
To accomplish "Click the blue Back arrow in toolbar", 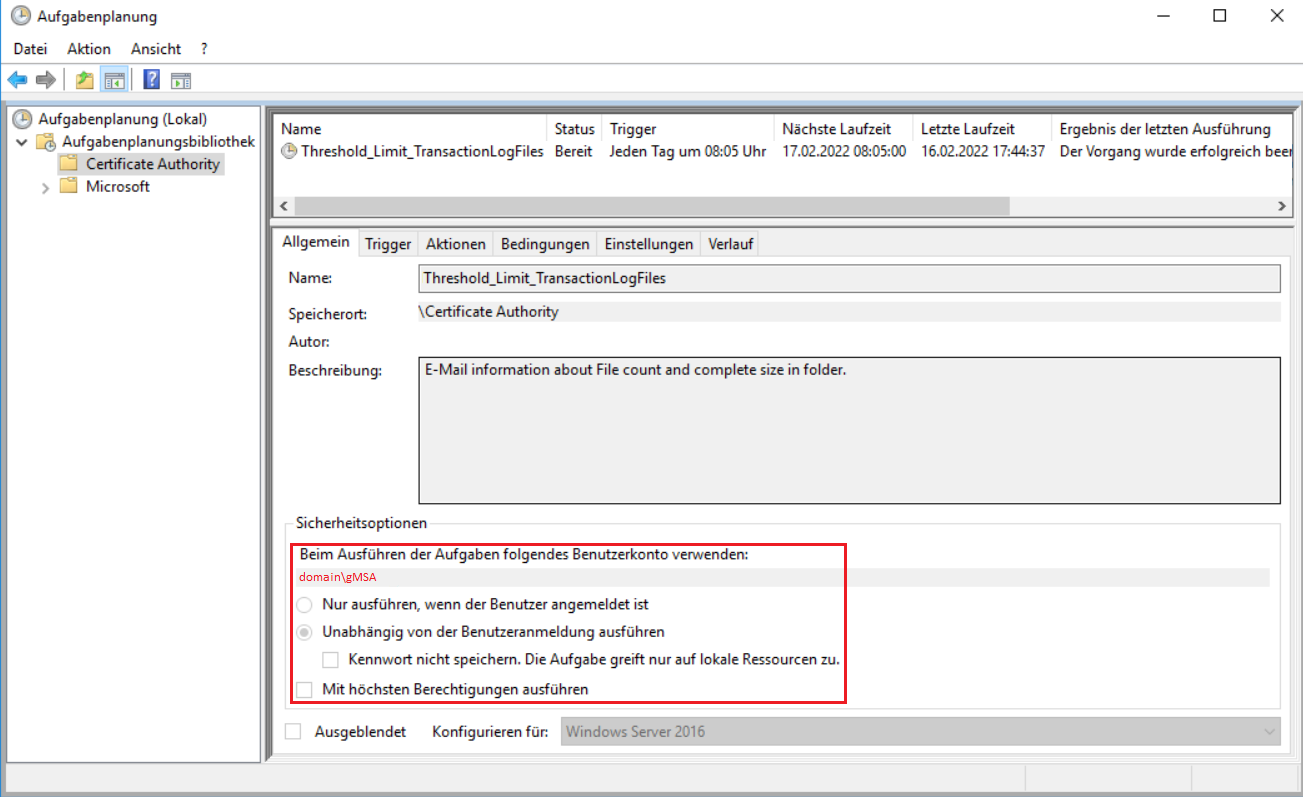I will pos(17,80).
